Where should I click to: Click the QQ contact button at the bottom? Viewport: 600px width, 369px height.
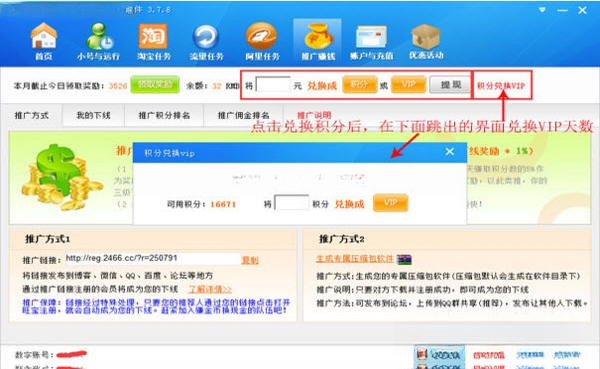pos(440,355)
